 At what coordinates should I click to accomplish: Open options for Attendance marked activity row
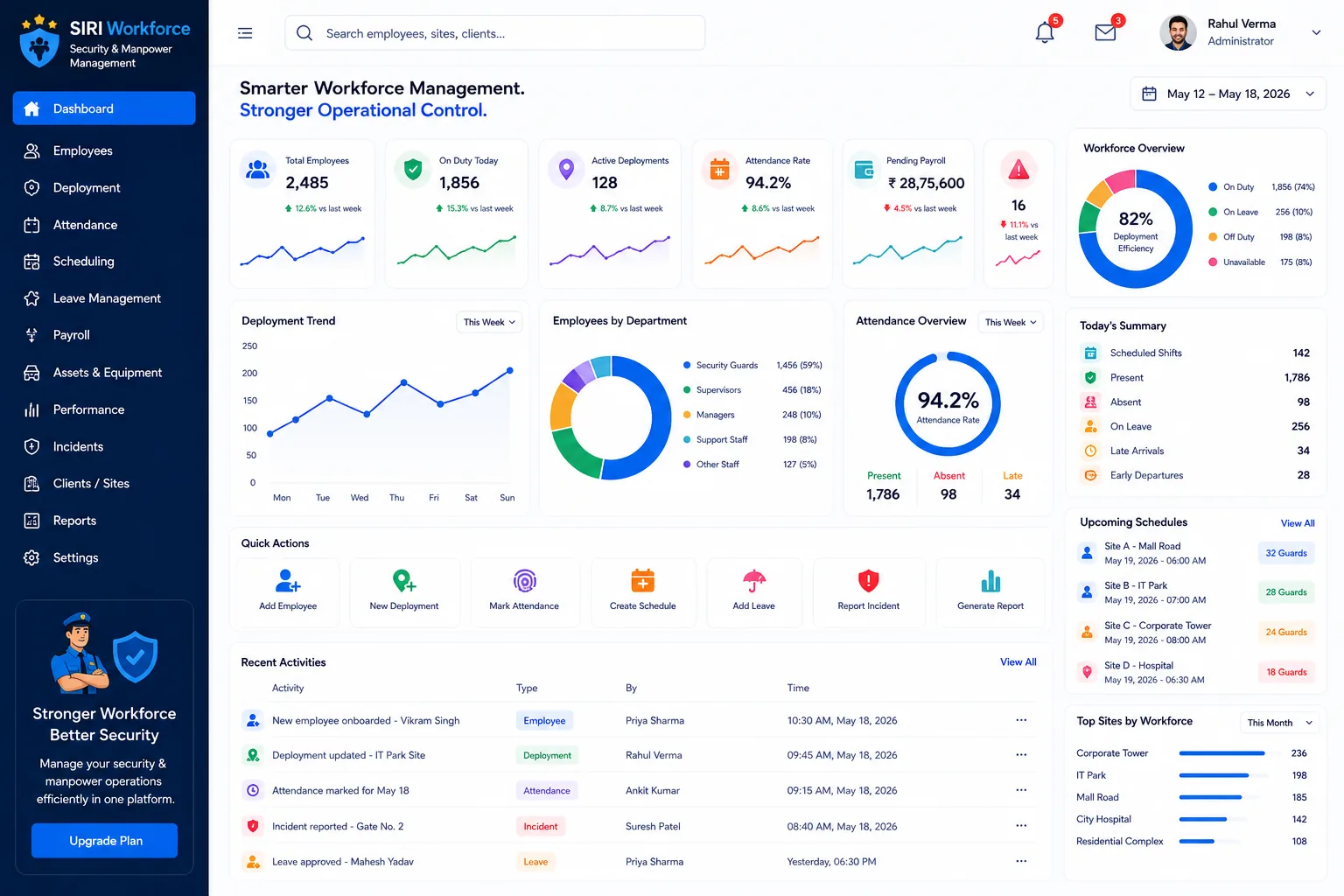click(x=1021, y=790)
